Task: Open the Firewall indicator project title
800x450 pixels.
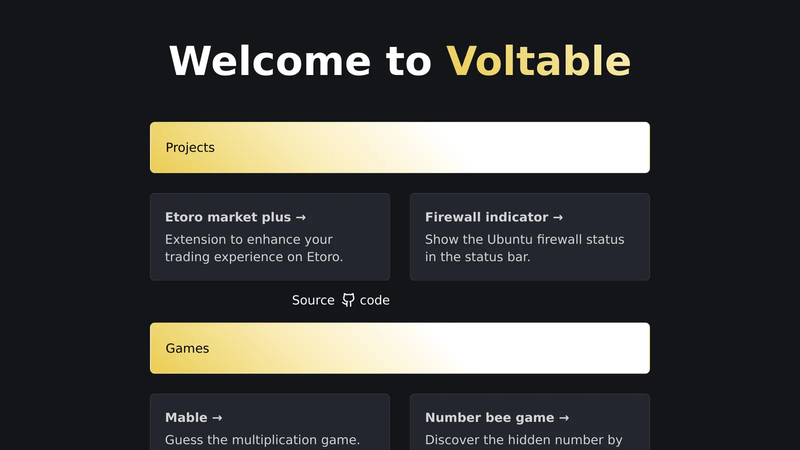Action: click(x=494, y=217)
